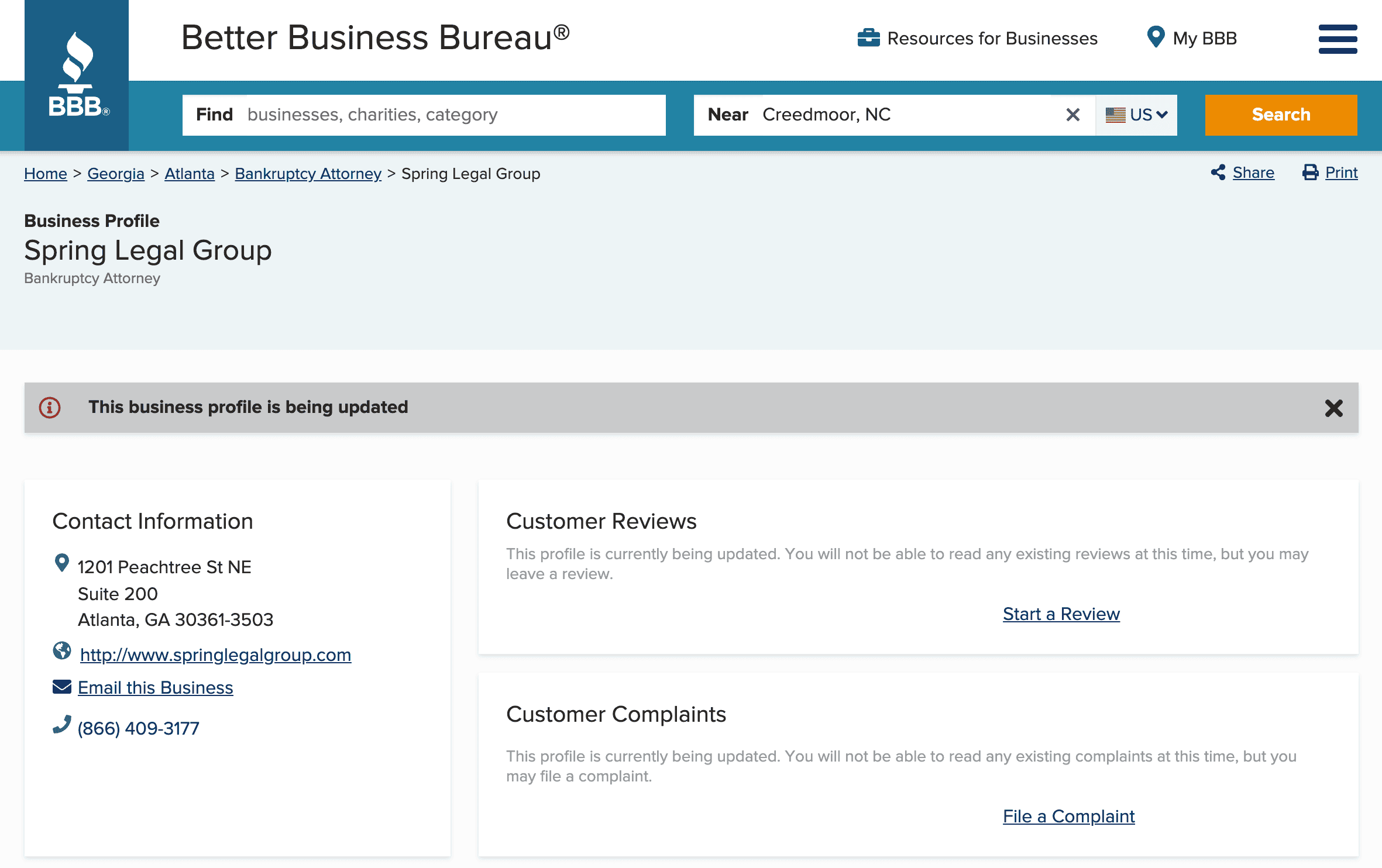
Task: Click the Better Business Bureau title
Action: (x=375, y=37)
